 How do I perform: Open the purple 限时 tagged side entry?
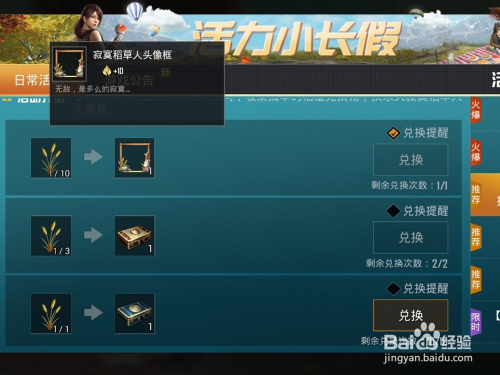tap(485, 321)
